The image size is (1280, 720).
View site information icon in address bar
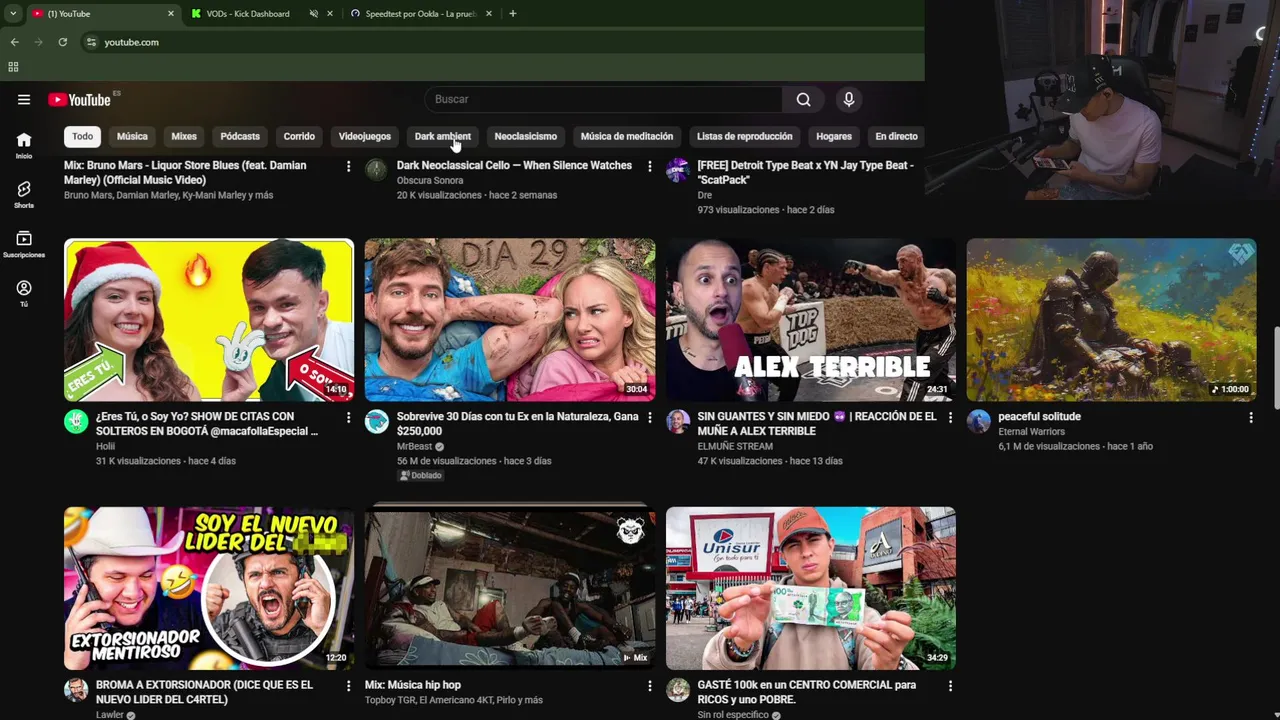click(91, 42)
